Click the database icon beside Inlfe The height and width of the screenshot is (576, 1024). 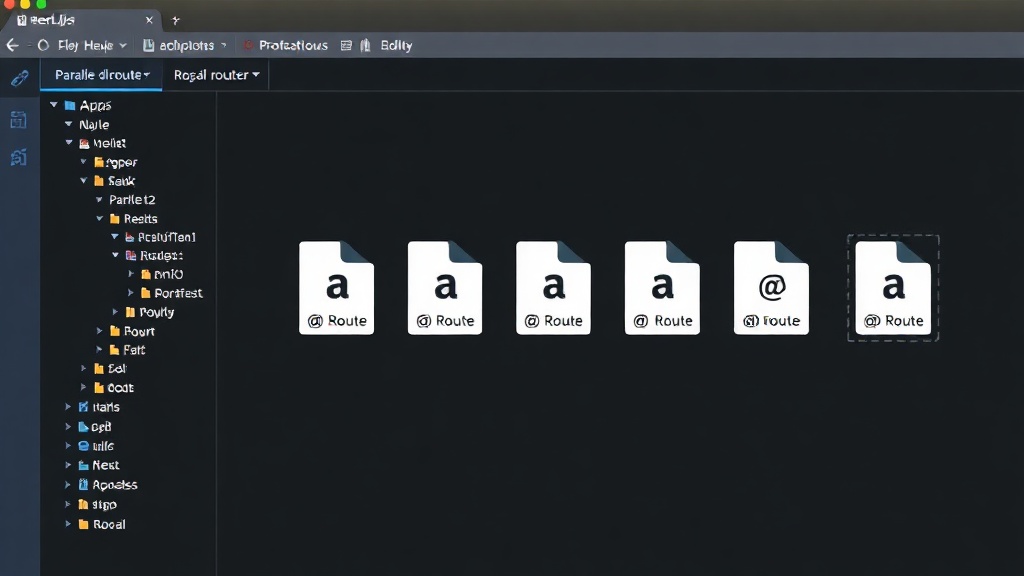click(84, 446)
